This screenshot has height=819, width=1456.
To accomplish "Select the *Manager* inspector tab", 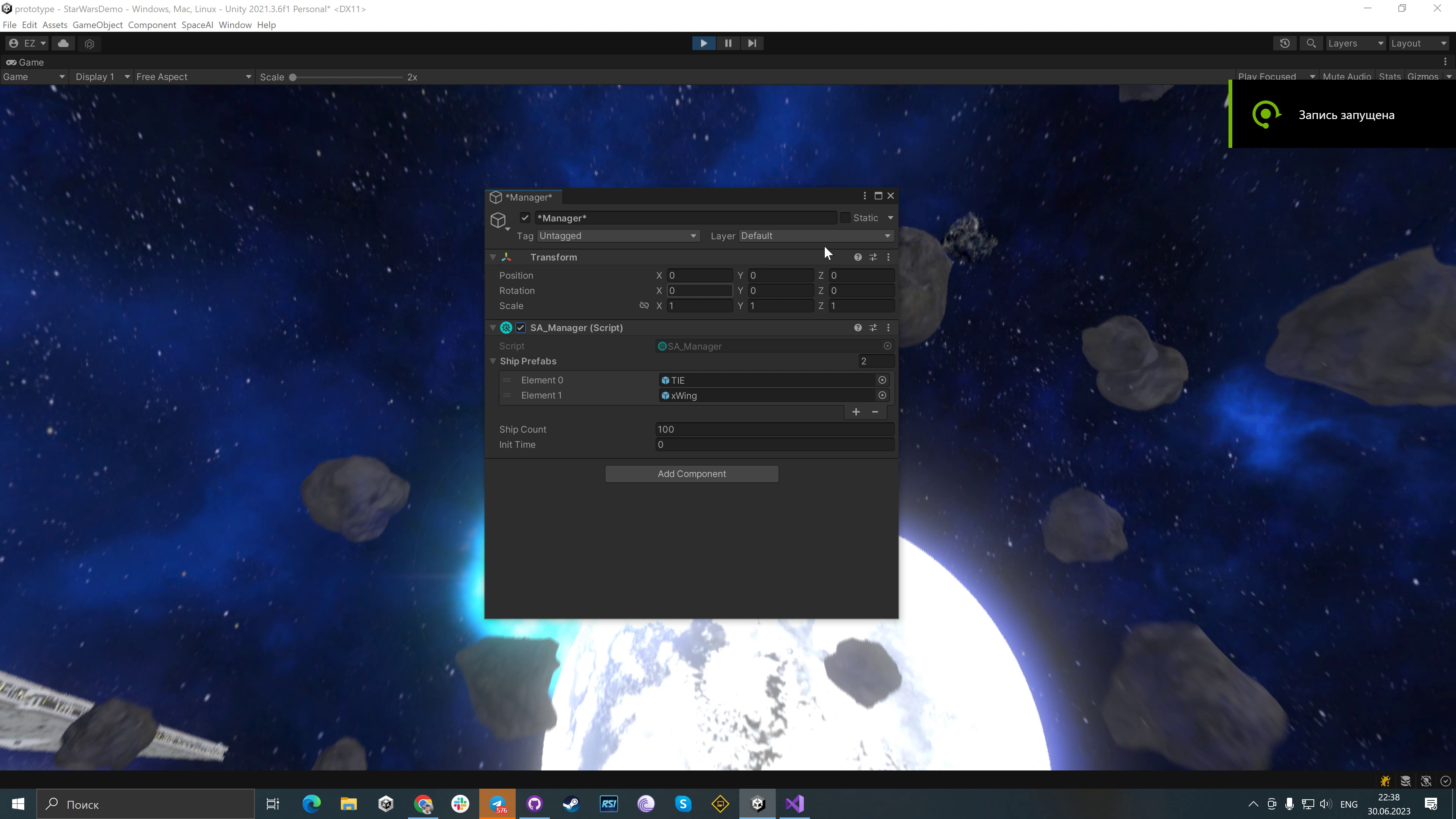I will pos(523,197).
